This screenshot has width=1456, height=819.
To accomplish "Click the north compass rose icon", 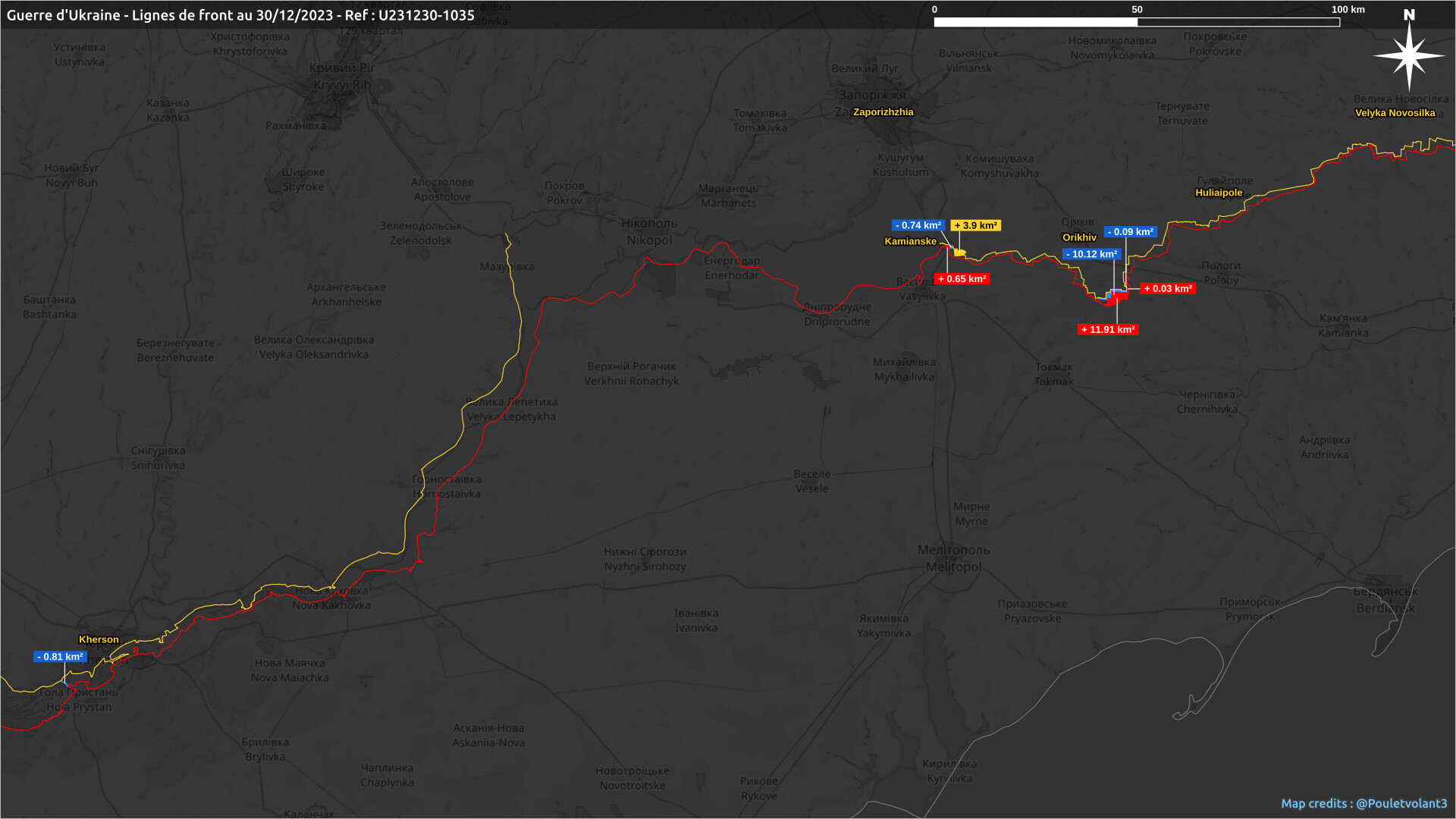I will [1409, 55].
